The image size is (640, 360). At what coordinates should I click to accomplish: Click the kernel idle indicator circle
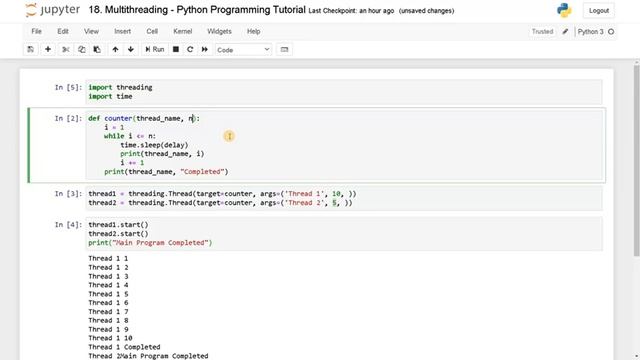point(611,31)
